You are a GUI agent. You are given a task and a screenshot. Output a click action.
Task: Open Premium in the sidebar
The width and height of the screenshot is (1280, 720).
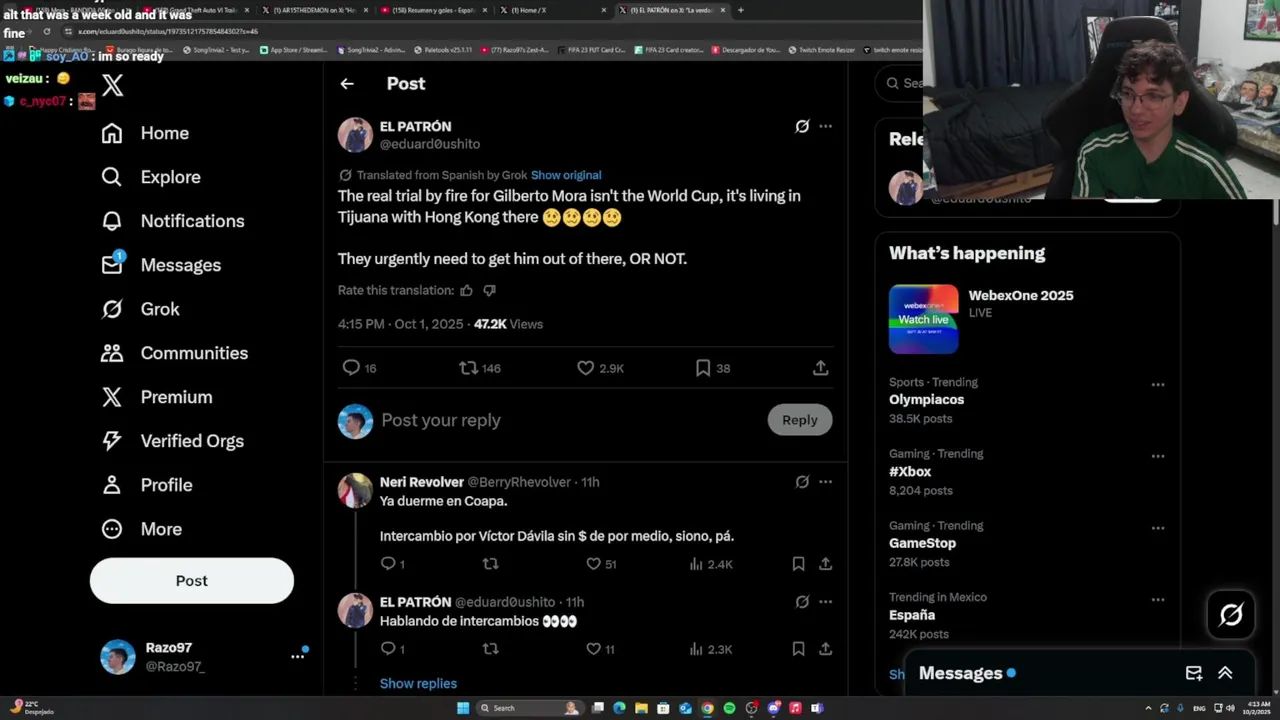click(156, 397)
